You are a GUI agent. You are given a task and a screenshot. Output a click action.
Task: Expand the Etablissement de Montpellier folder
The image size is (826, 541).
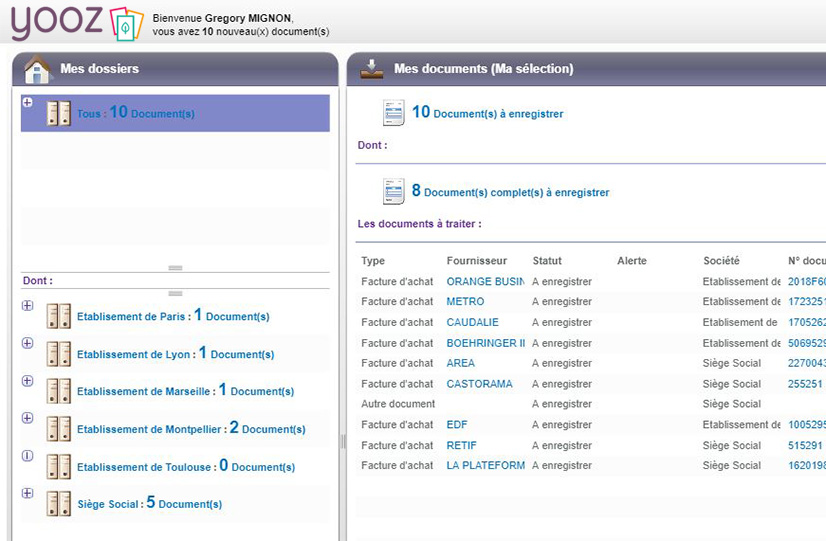27,418
